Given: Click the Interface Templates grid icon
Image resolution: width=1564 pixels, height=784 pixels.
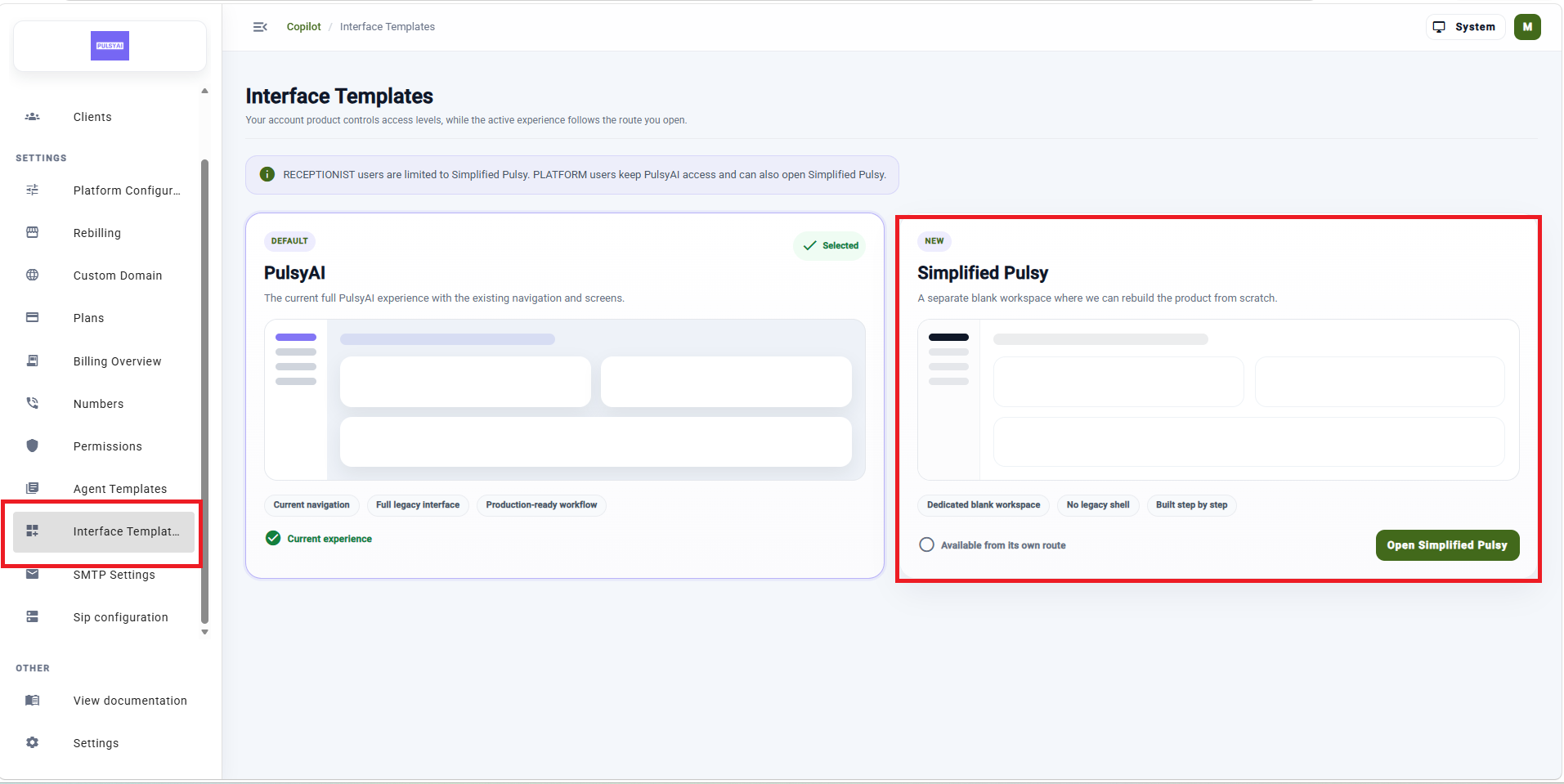Looking at the screenshot, I should [32, 531].
